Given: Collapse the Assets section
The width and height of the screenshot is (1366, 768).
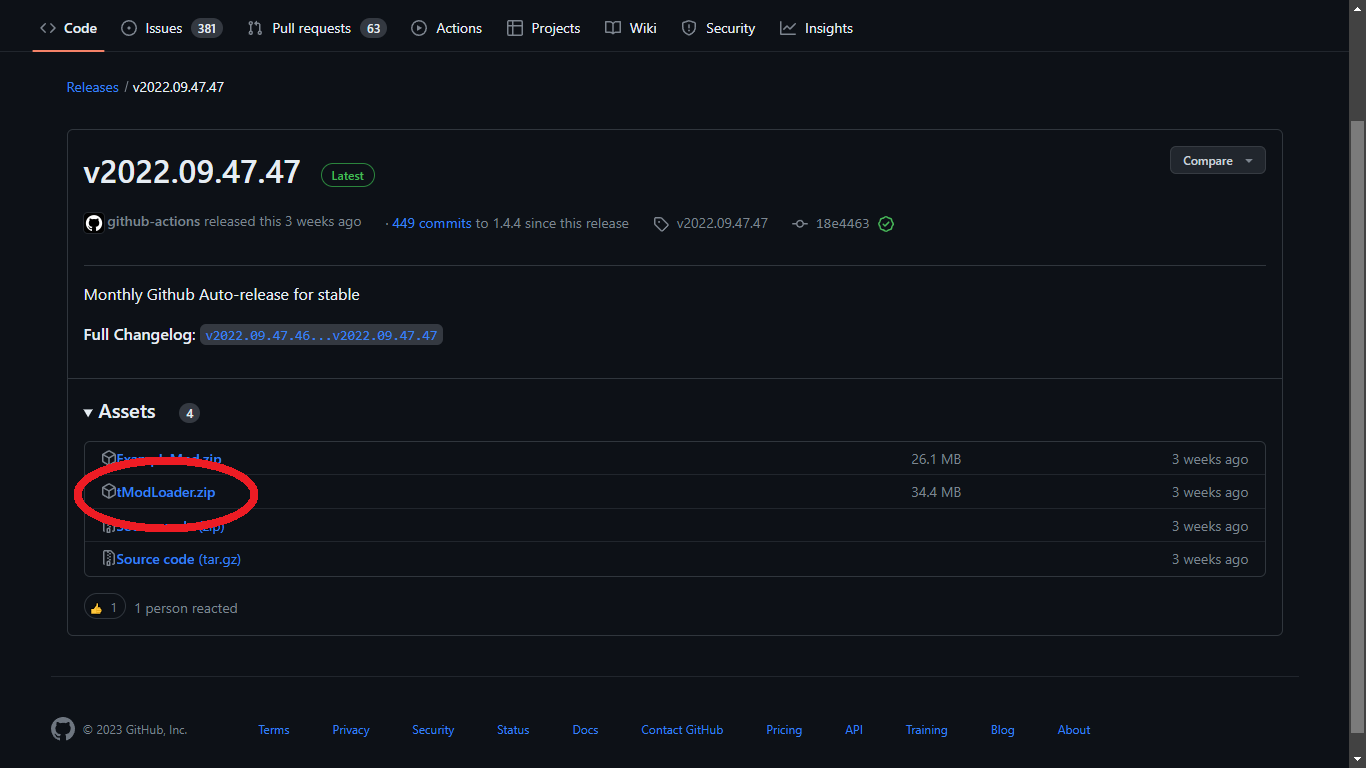Looking at the screenshot, I should point(120,412).
